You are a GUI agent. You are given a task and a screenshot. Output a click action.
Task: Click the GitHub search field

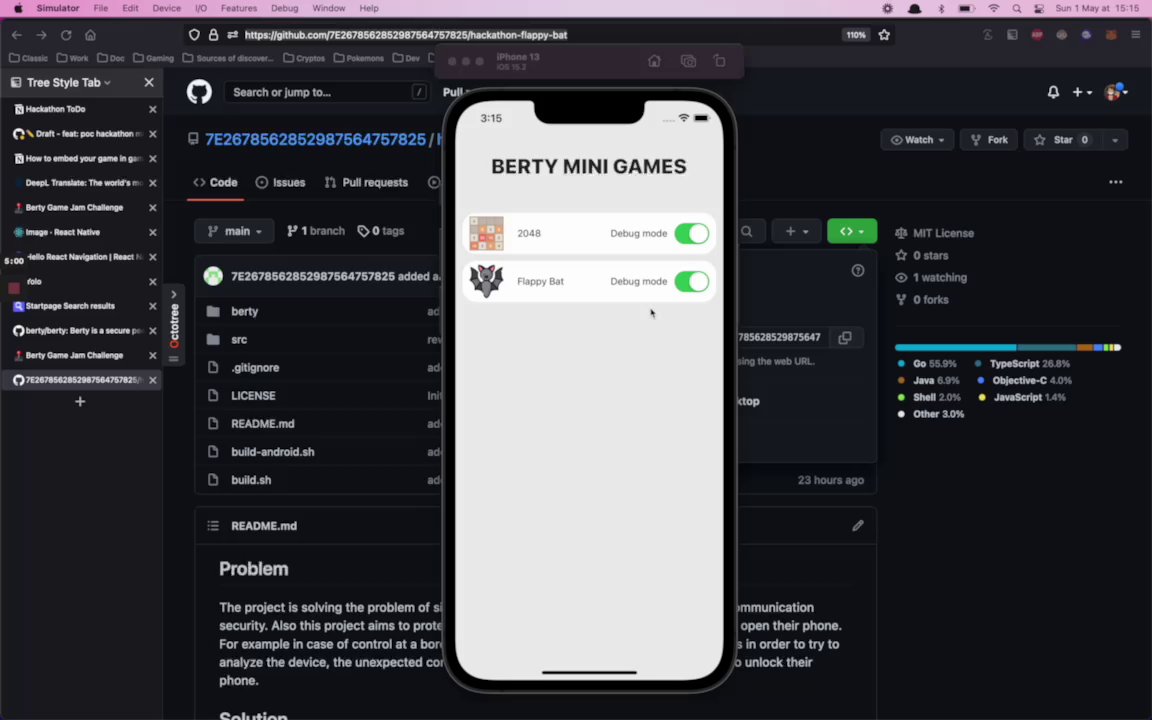click(x=325, y=92)
